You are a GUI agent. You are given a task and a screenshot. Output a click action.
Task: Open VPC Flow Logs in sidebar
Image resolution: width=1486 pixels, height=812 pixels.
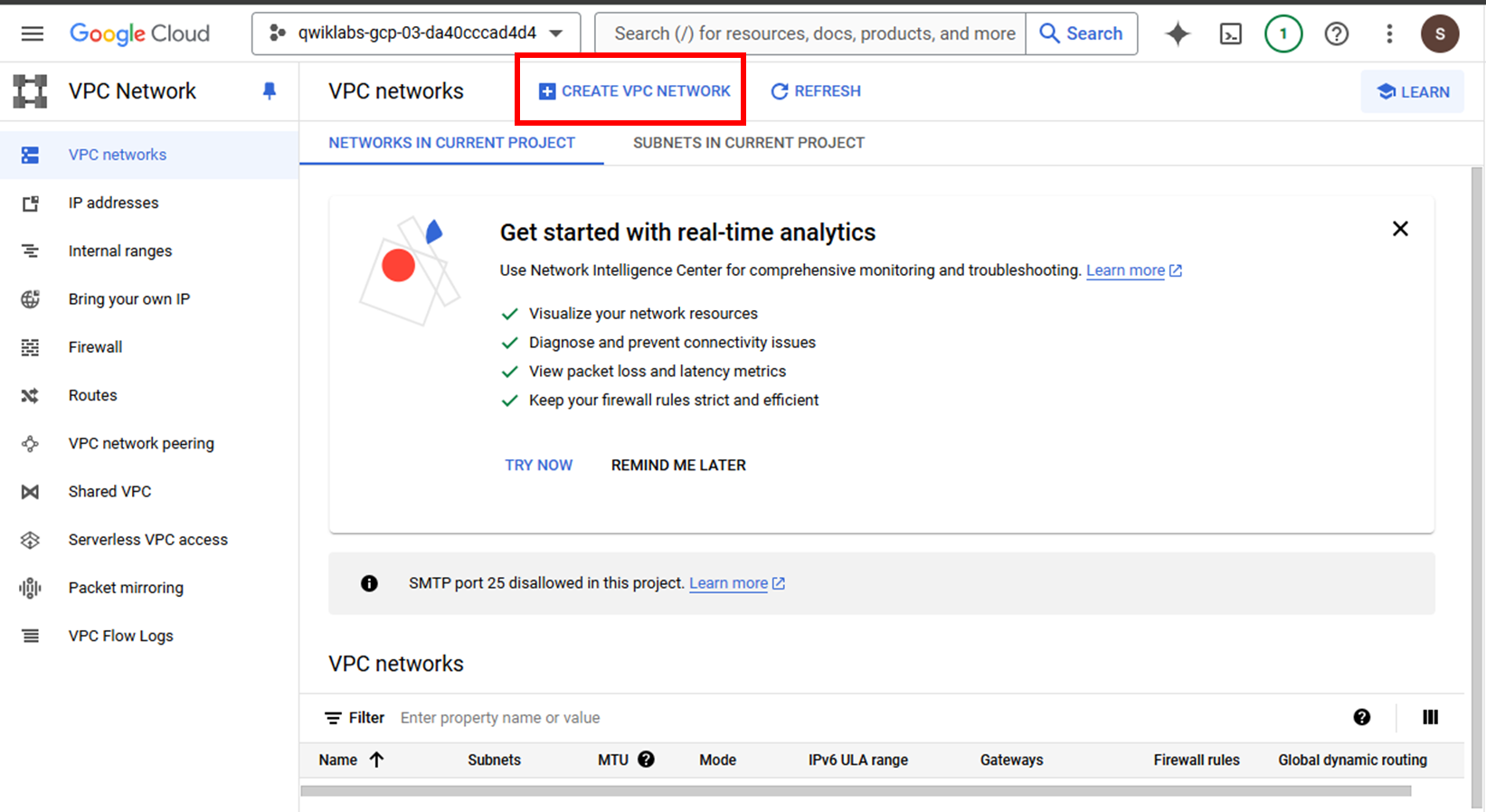pos(149,636)
